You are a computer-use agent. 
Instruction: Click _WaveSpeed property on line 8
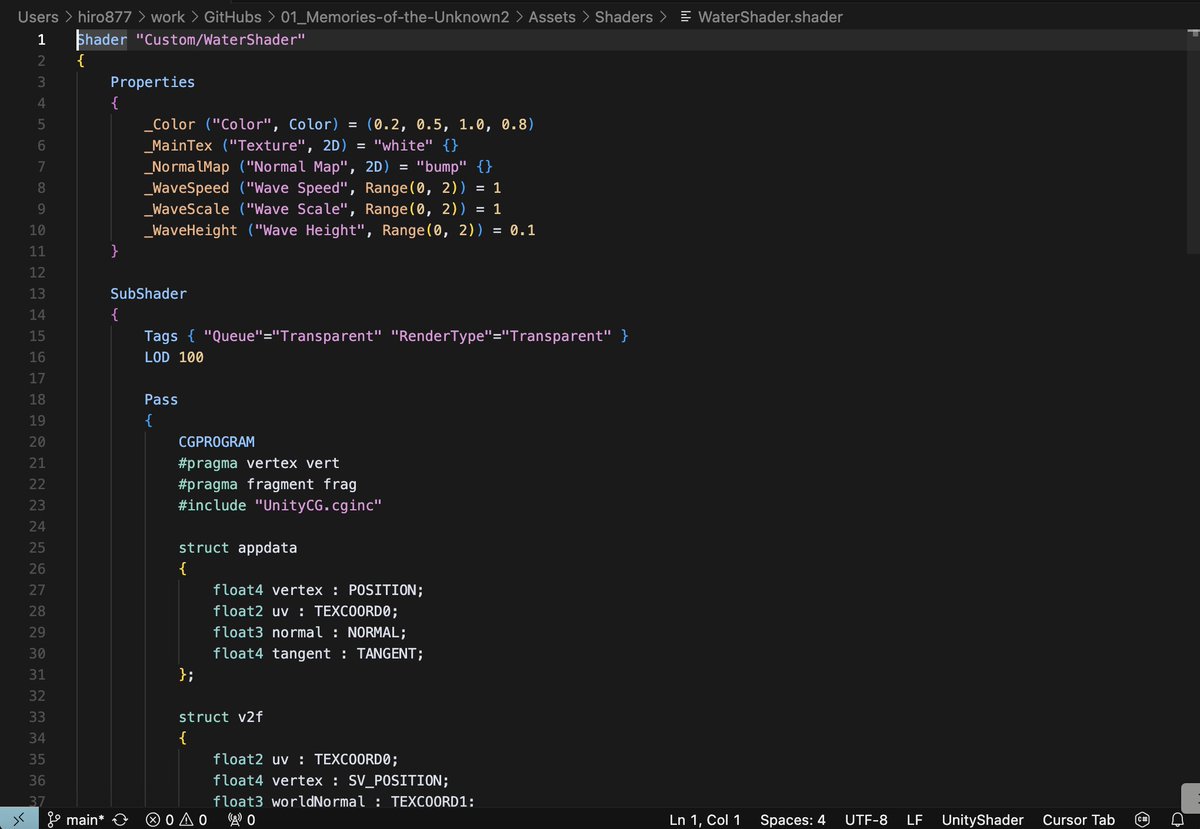(x=187, y=188)
